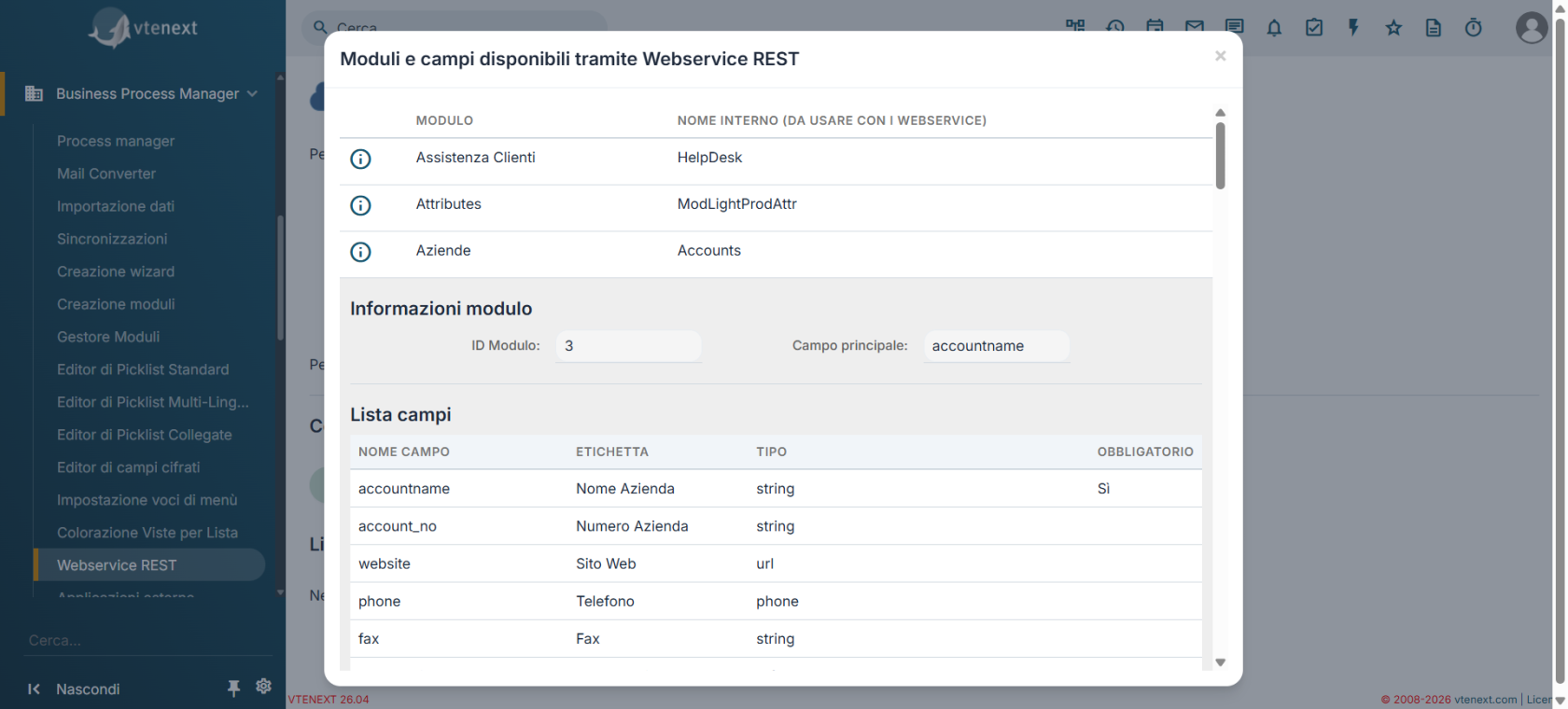Open quick create lightning bolt icon
Image resolution: width=1568 pixels, height=709 pixels.
click(1353, 28)
